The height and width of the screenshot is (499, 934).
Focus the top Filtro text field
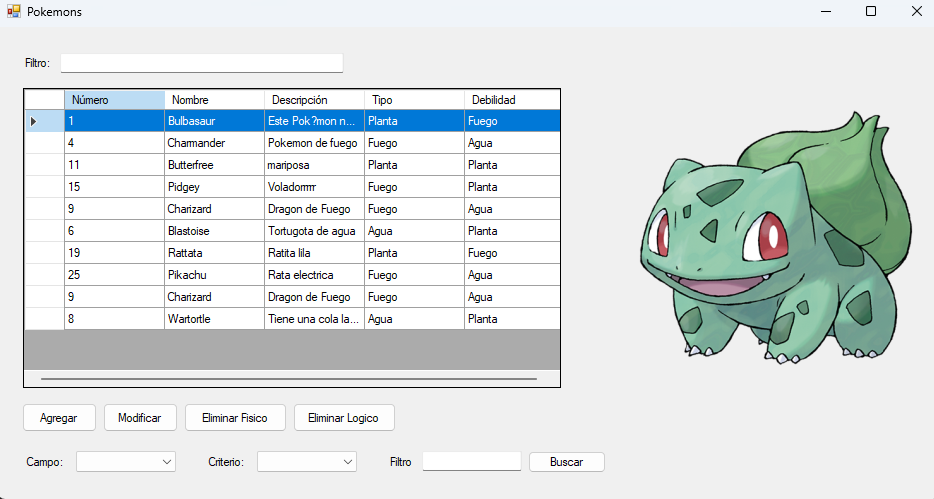pyautogui.click(x=201, y=63)
